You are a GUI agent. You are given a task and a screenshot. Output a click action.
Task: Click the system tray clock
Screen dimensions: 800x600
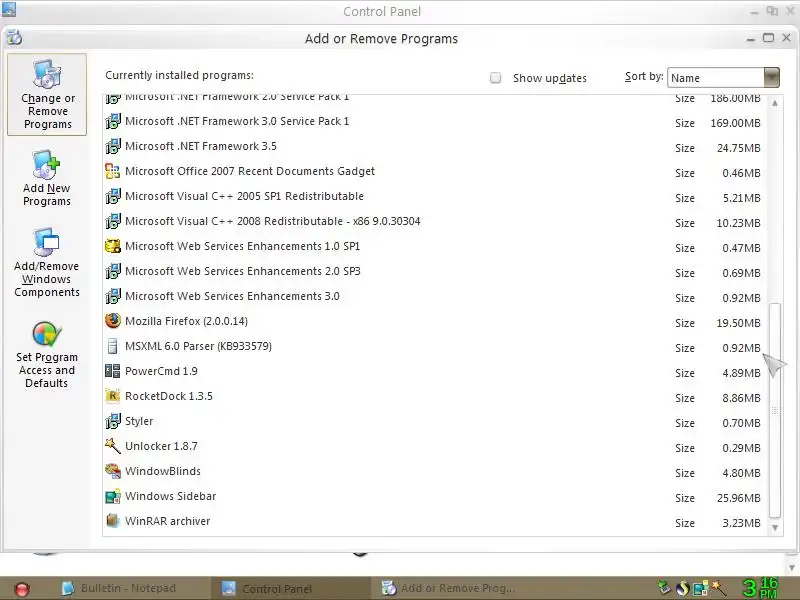click(x=760, y=588)
